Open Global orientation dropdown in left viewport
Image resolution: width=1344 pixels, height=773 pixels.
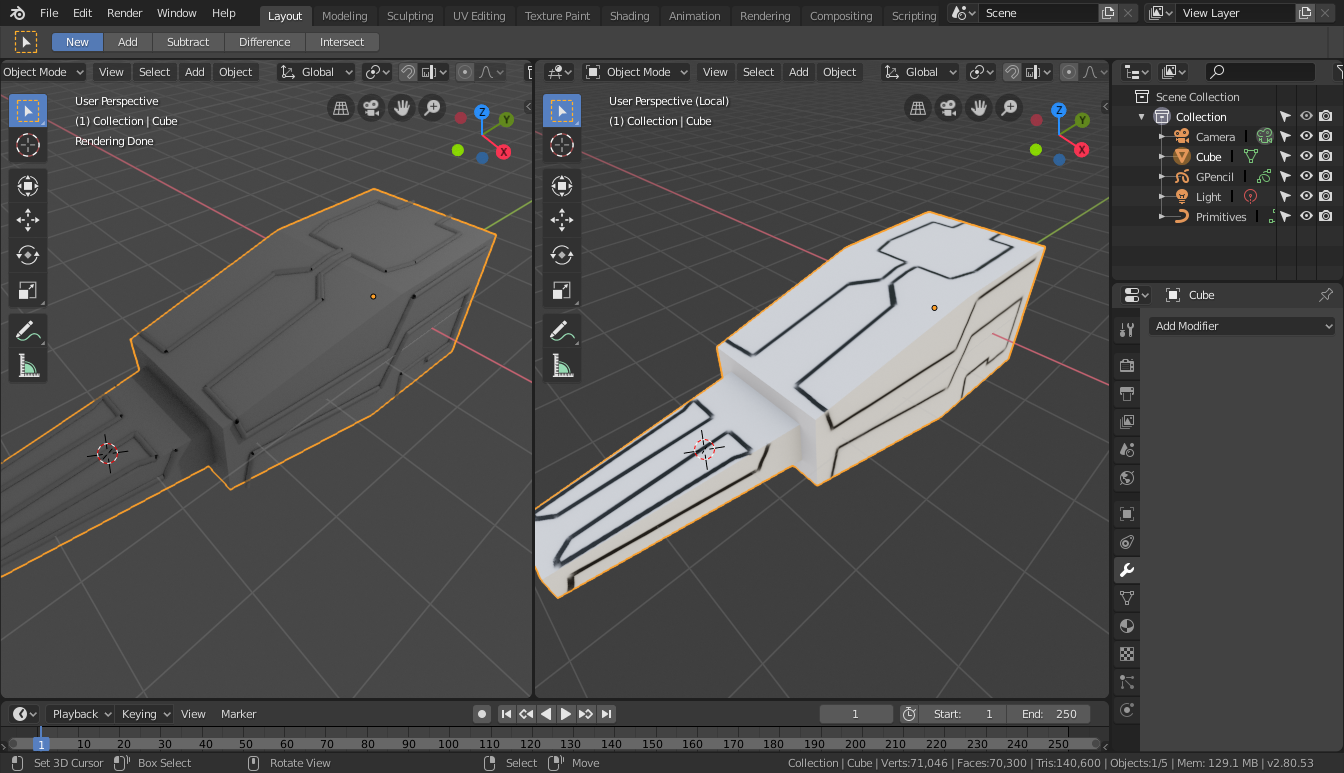point(317,72)
